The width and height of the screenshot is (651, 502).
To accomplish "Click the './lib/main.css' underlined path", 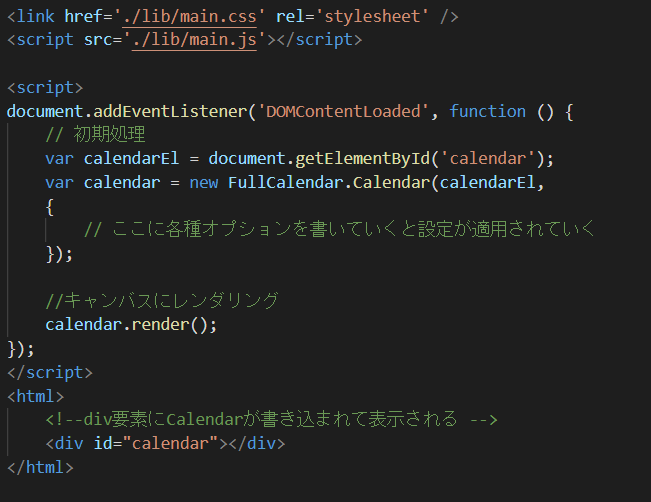I will coord(189,17).
